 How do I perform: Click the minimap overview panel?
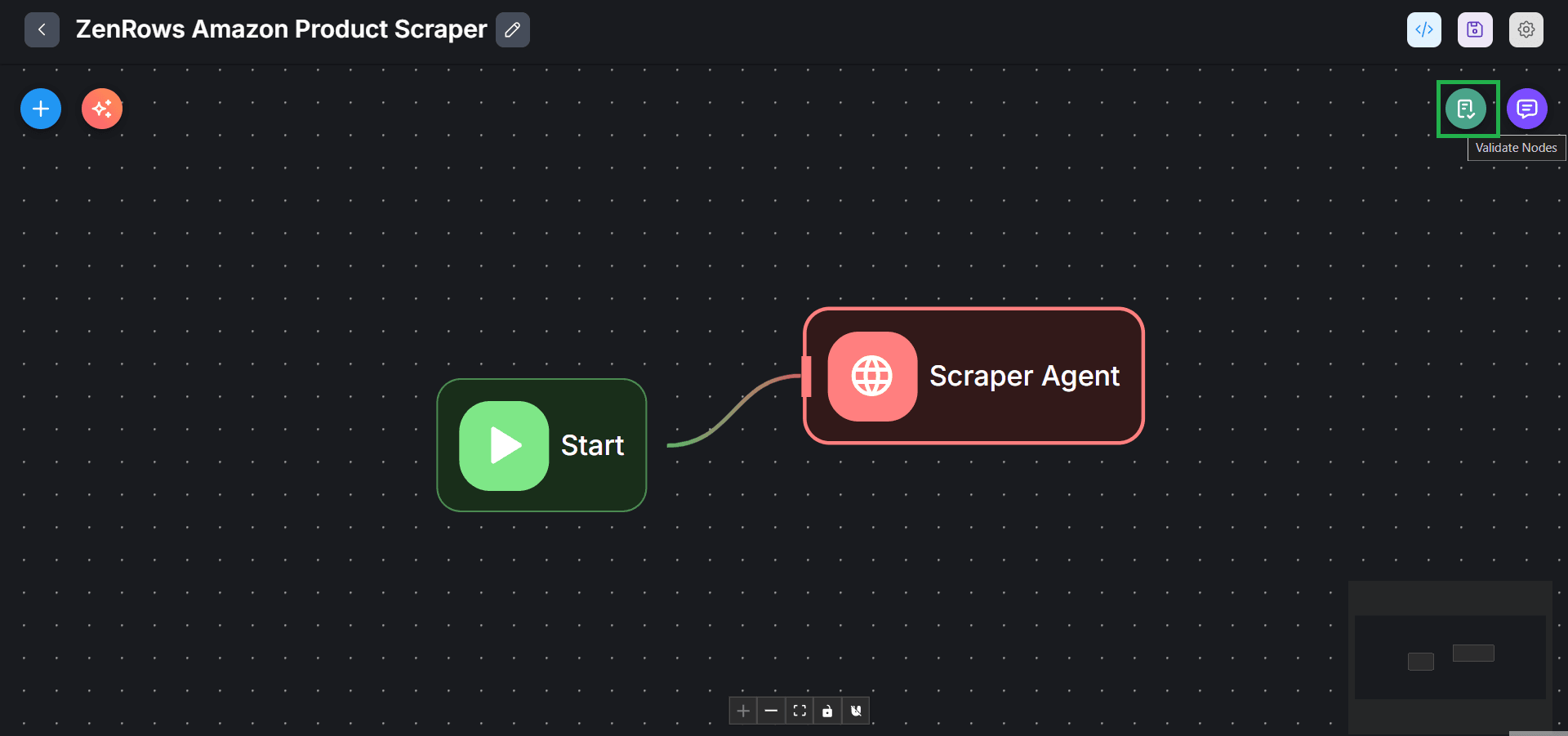[x=1450, y=657]
